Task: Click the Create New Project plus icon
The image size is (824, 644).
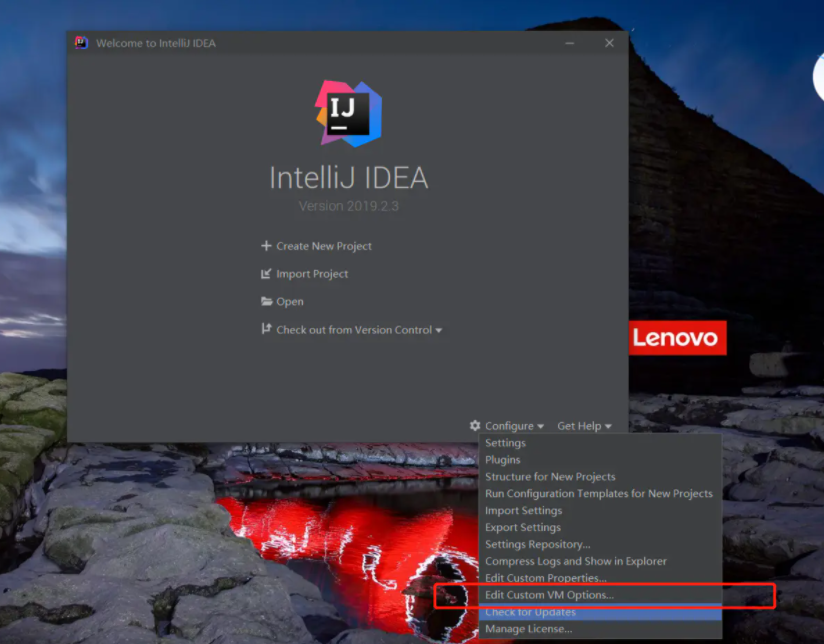Action: [266, 246]
